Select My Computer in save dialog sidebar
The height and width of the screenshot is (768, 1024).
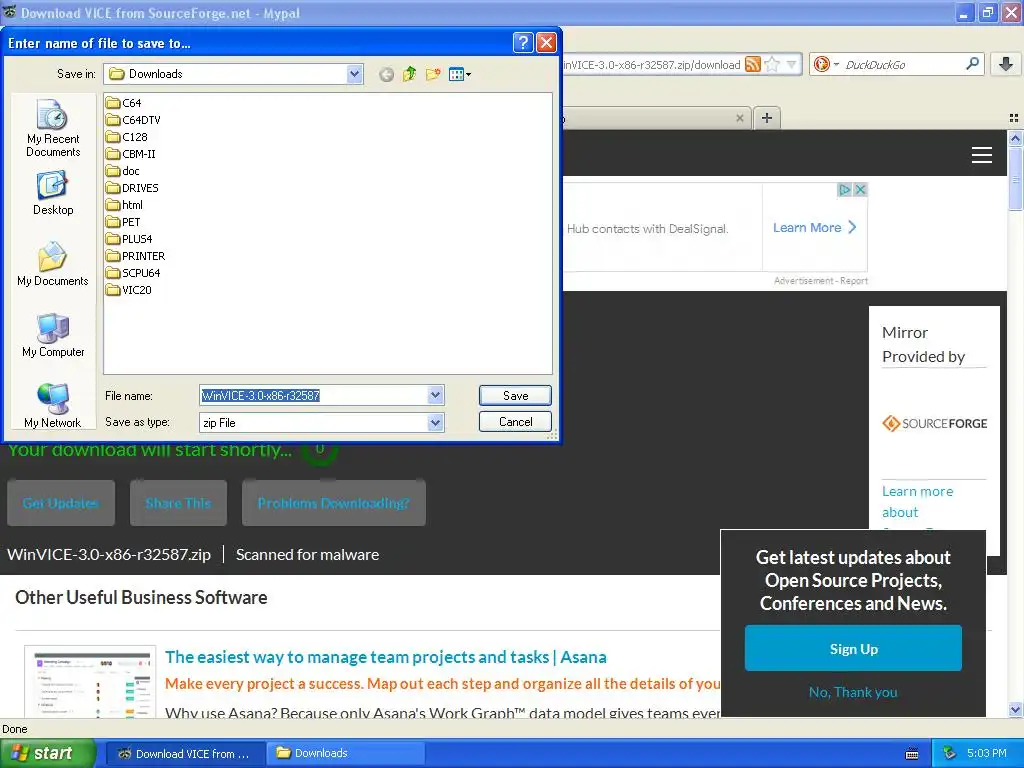pyautogui.click(x=53, y=335)
